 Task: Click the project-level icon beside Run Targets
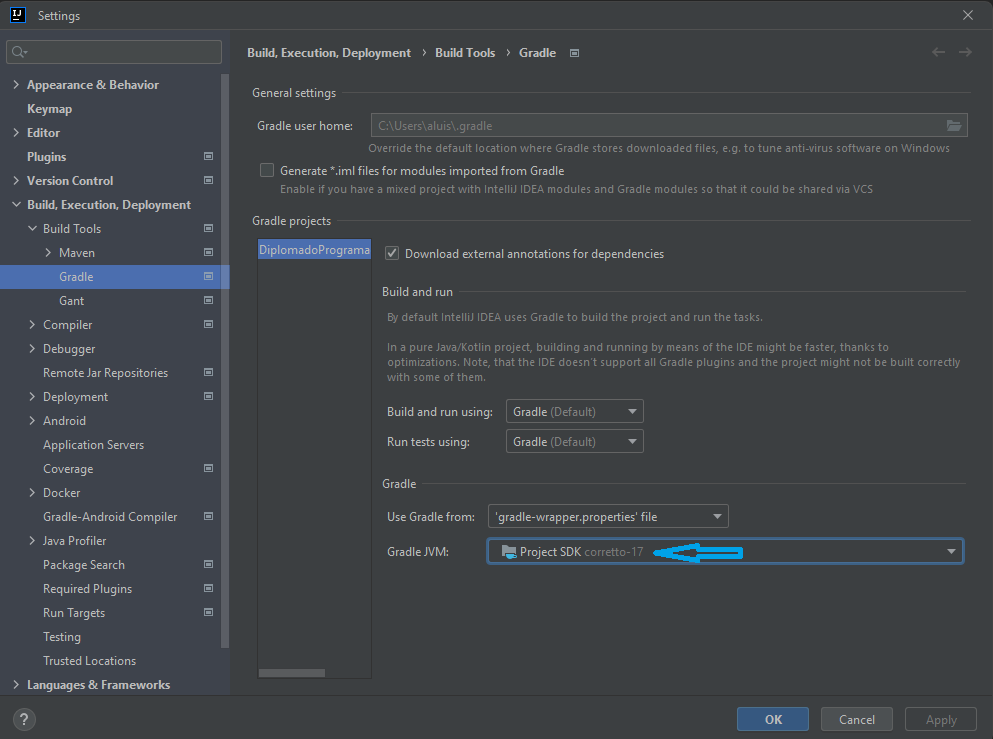point(208,612)
